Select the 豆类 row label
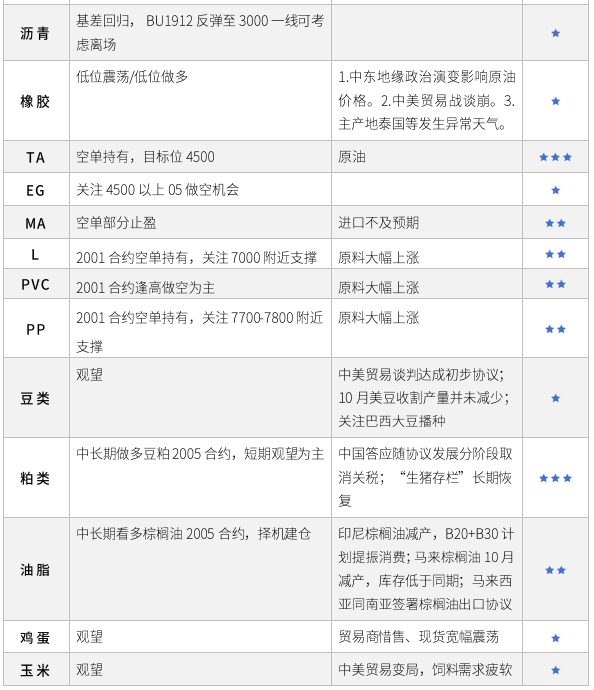The image size is (594, 690). [x=35, y=399]
